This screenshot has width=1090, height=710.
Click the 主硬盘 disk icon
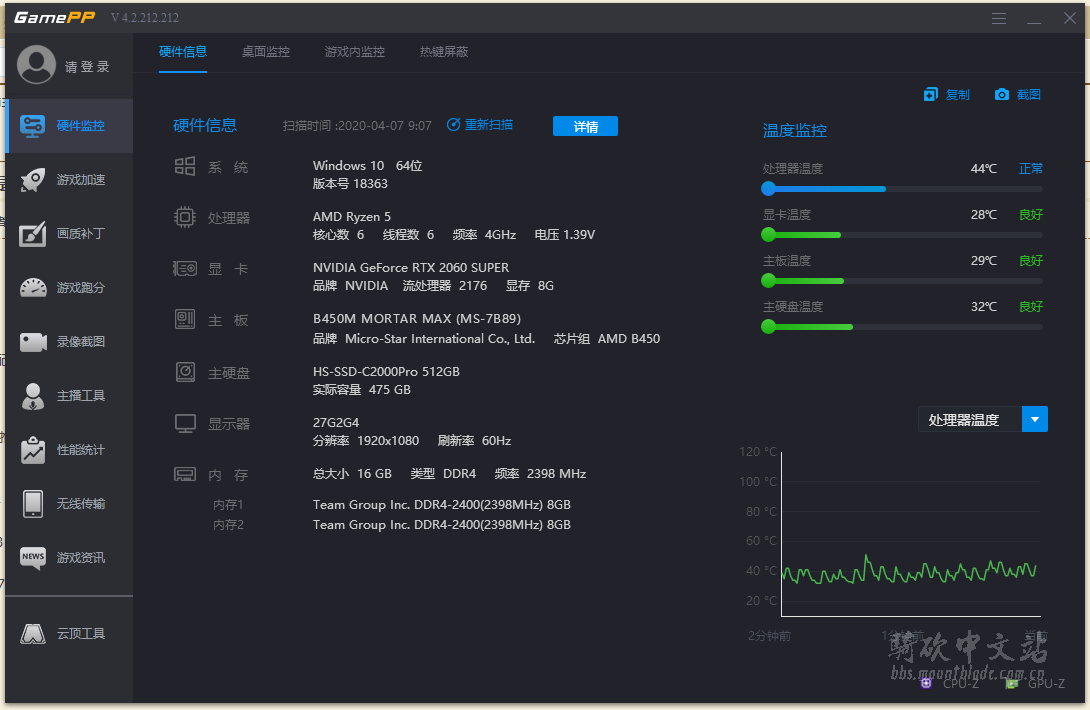[185, 372]
